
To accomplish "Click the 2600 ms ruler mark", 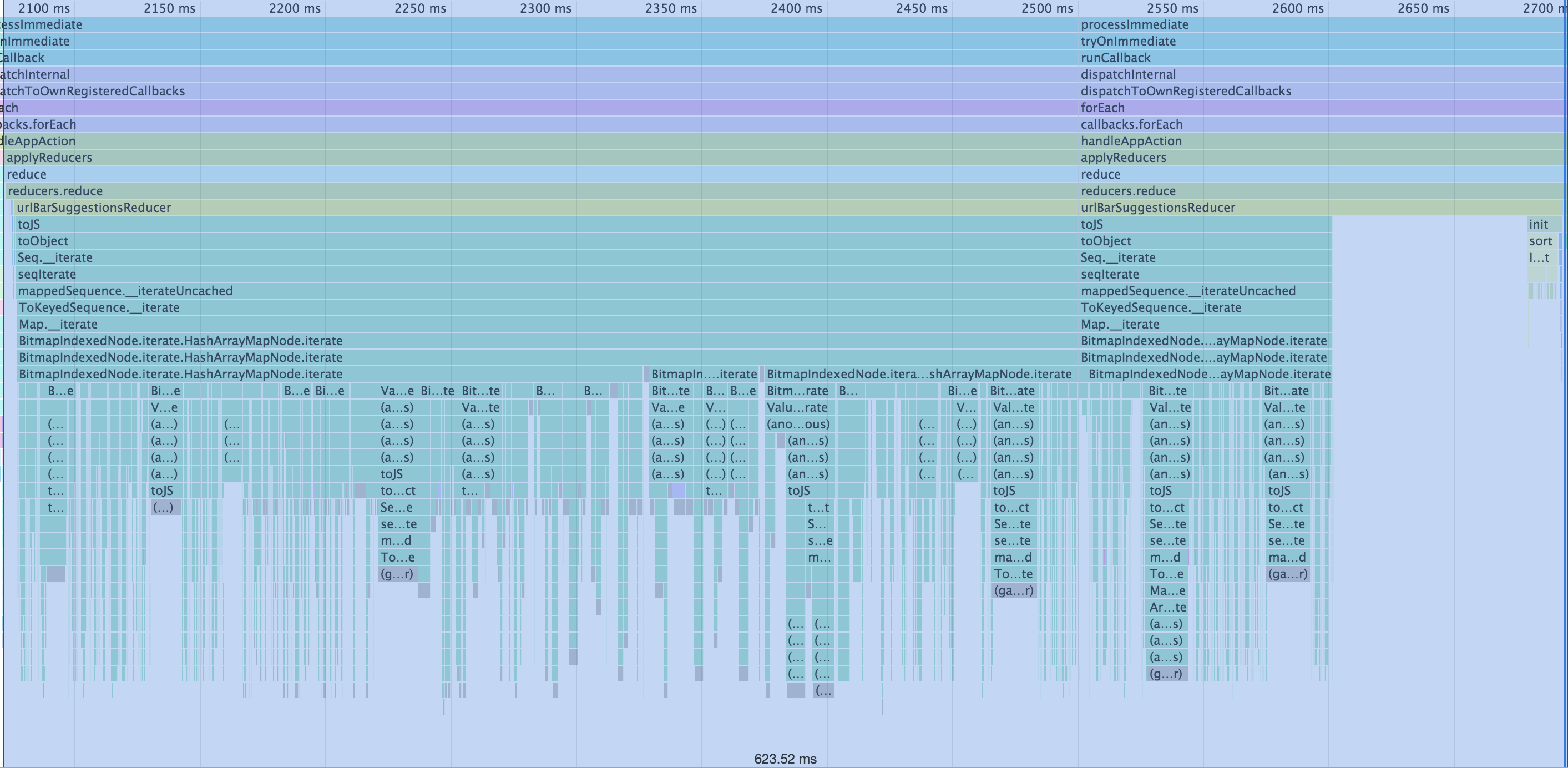I will pos(1298,8).
